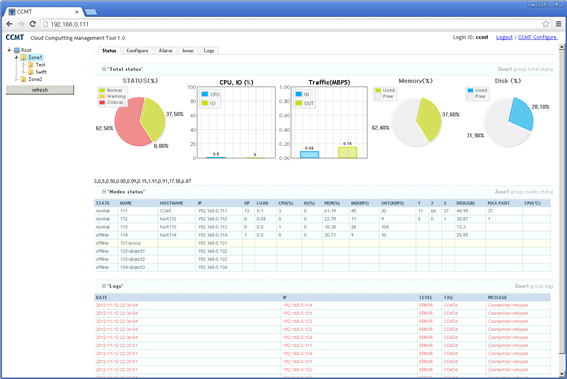Viewport: 567px width, 379px height.
Task: Click the HOSTNAME column header
Action: (171, 203)
